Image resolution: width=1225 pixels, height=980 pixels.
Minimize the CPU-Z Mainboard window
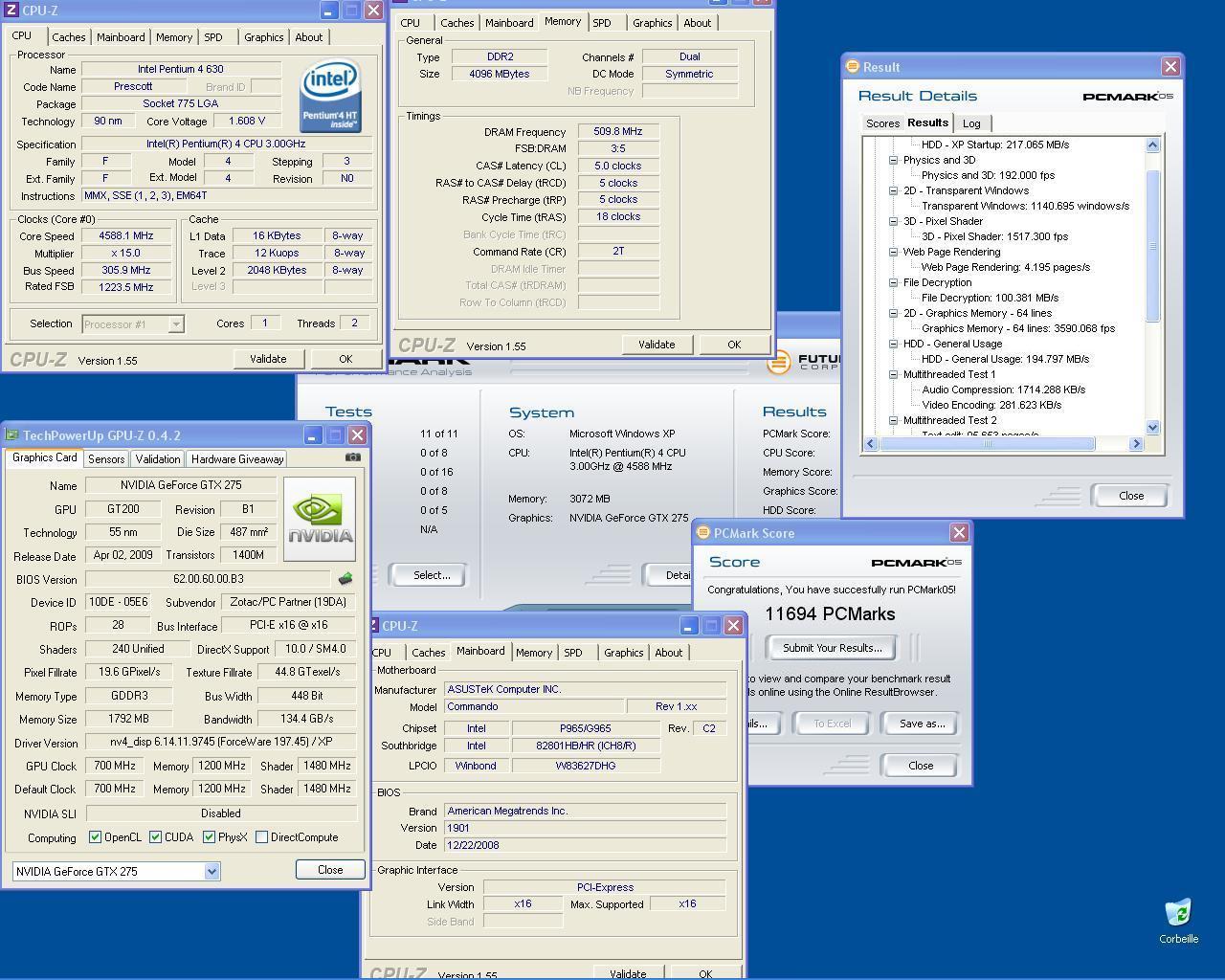(x=688, y=626)
